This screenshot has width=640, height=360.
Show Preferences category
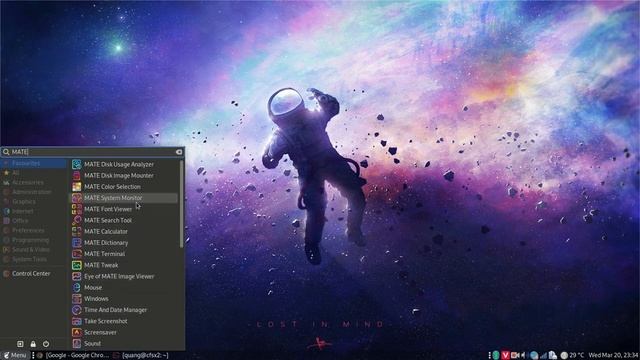tap(33, 231)
